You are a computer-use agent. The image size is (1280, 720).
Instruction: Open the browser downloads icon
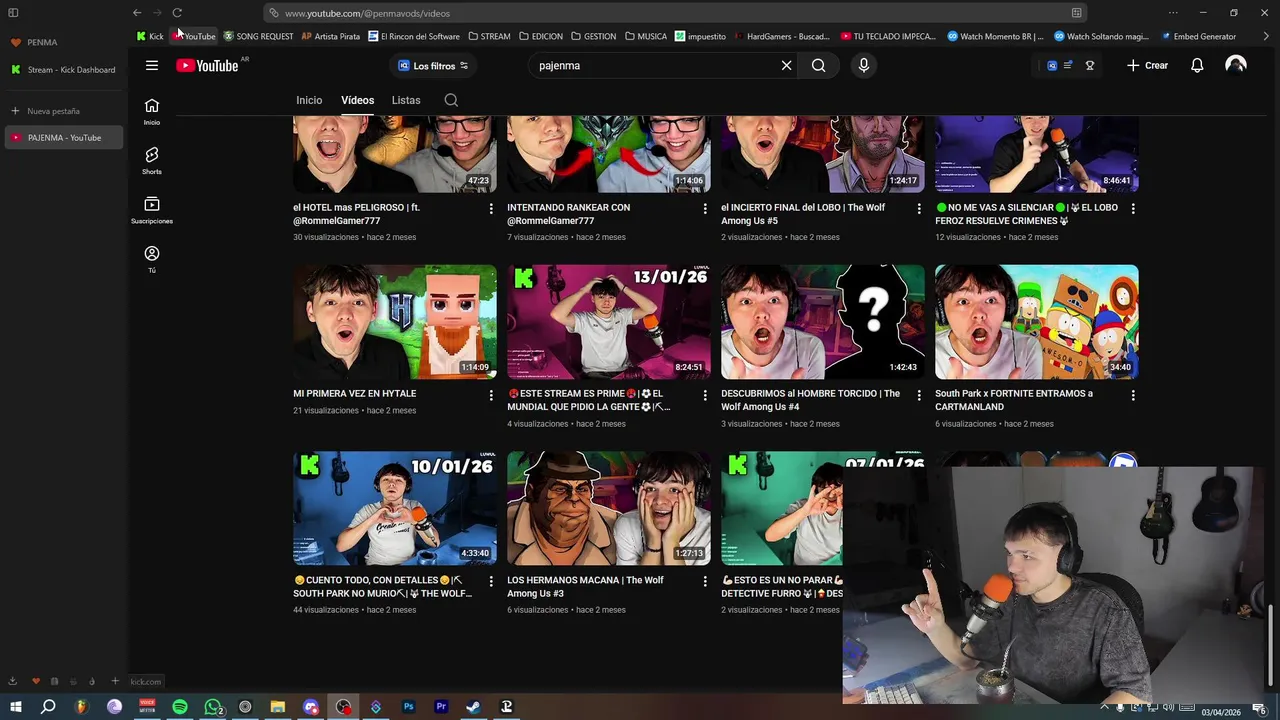13,681
